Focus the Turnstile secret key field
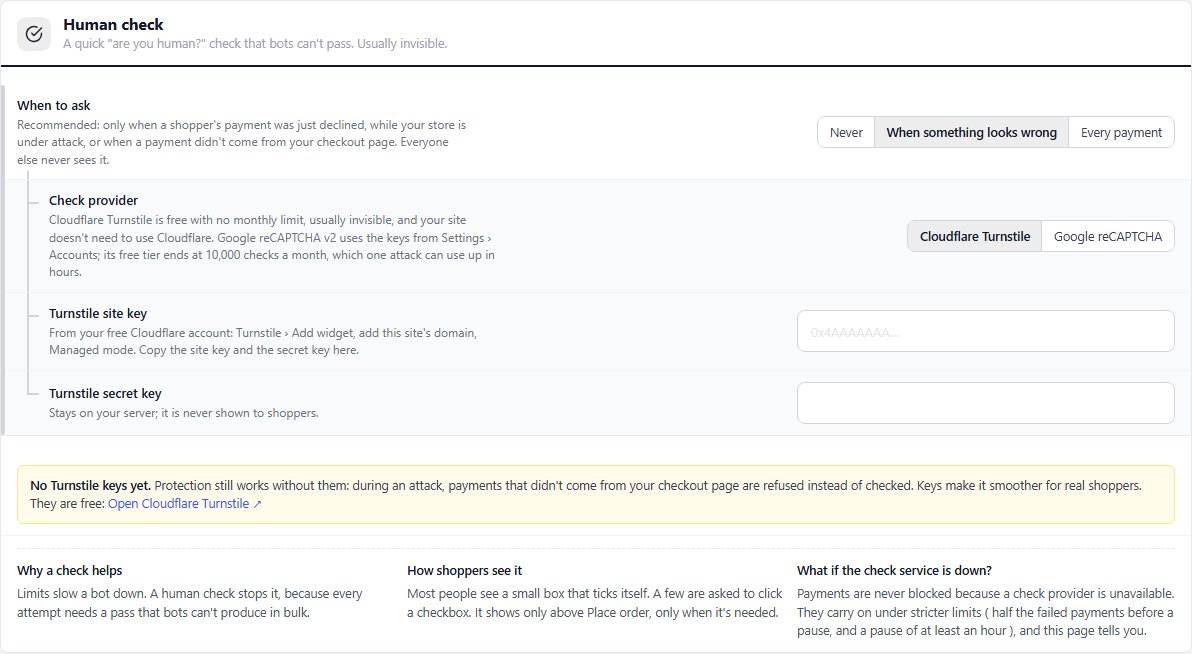This screenshot has height=654, width=1192. click(x=985, y=403)
